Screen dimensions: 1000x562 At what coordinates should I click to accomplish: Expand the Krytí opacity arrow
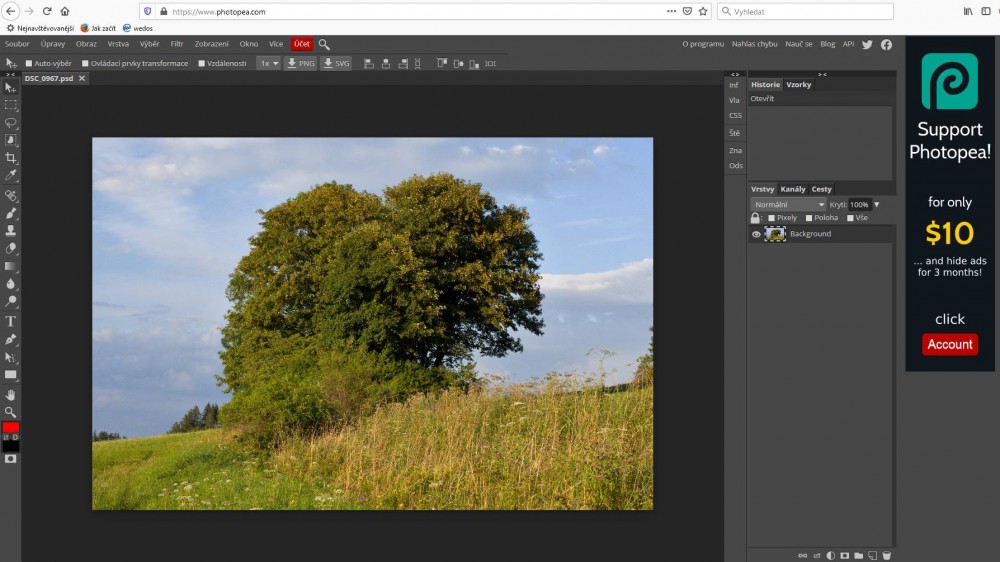coord(877,204)
